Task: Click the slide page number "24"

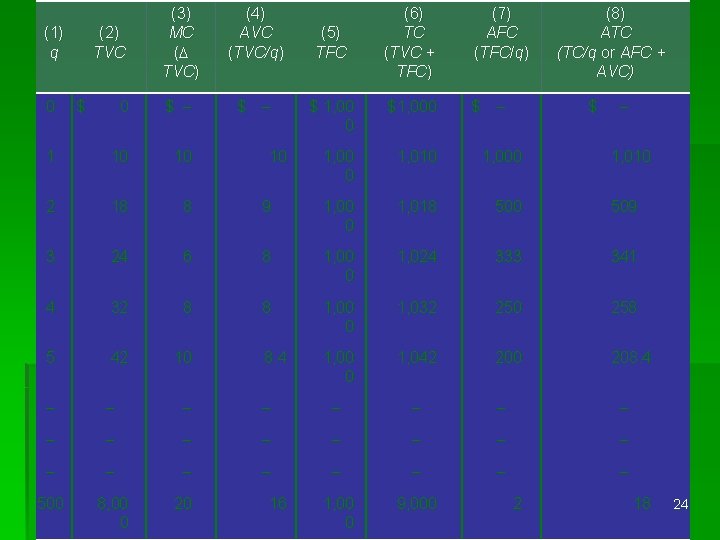Action: (681, 504)
